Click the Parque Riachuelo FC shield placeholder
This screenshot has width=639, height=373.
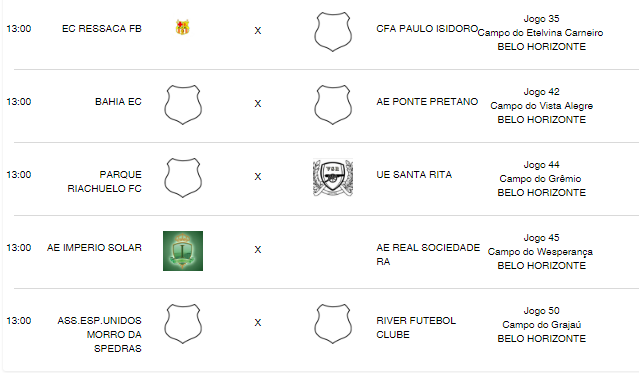pyautogui.click(x=183, y=178)
